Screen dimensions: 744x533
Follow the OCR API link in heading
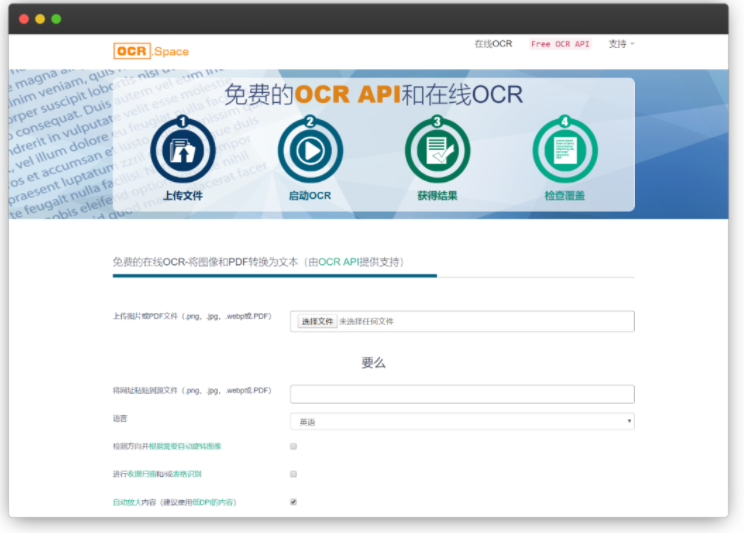339,262
